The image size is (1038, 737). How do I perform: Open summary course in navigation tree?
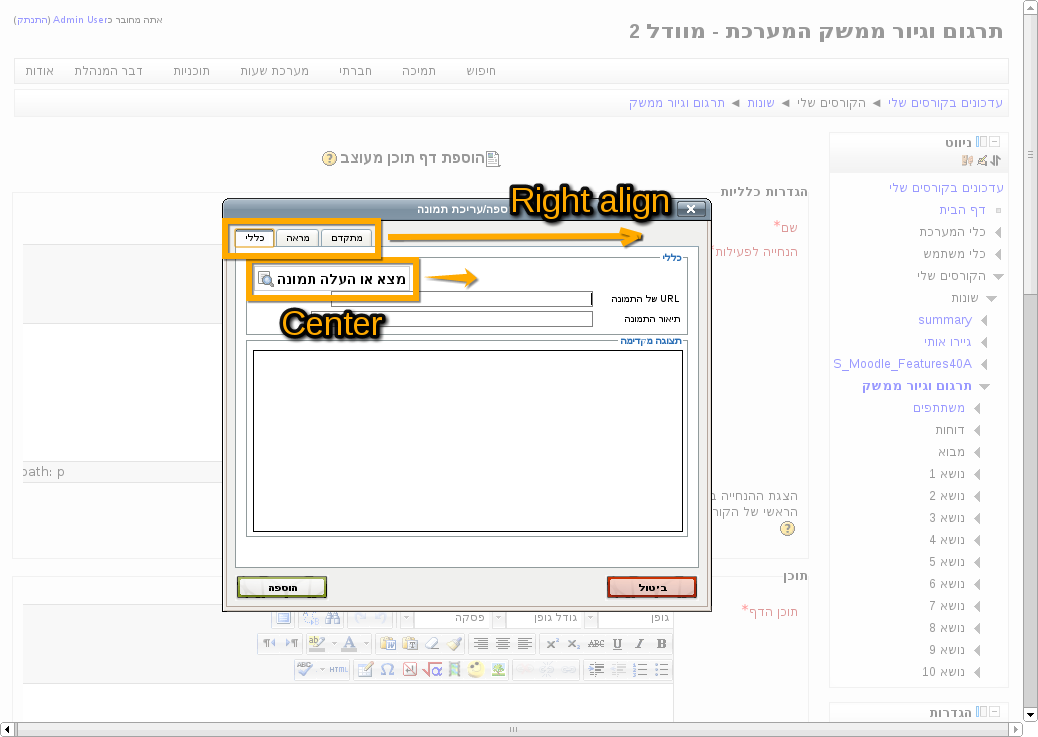coord(945,320)
